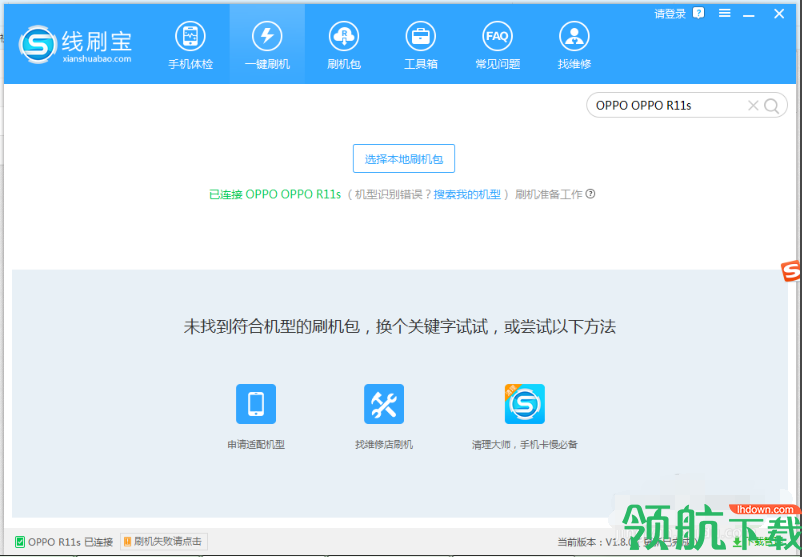This screenshot has width=802, height=557.
Task: Click the 找维修店刷机 wrench icon
Action: click(384, 404)
